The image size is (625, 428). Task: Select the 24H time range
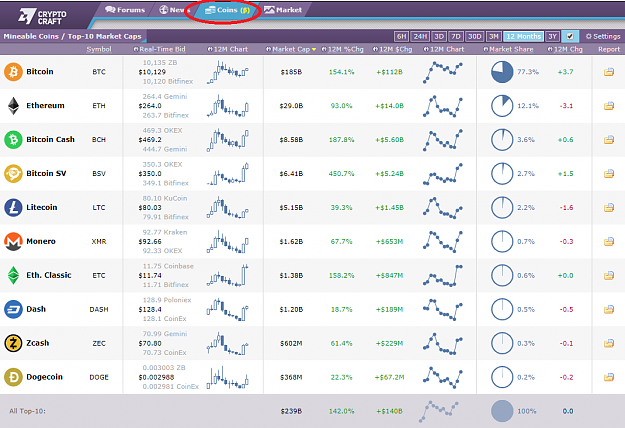pos(420,36)
